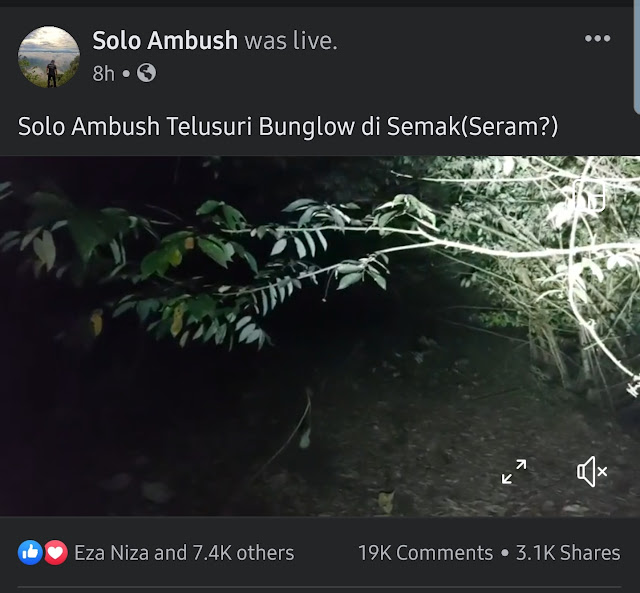
Task: Click the red heart Love reaction icon
Action: (x=56, y=553)
